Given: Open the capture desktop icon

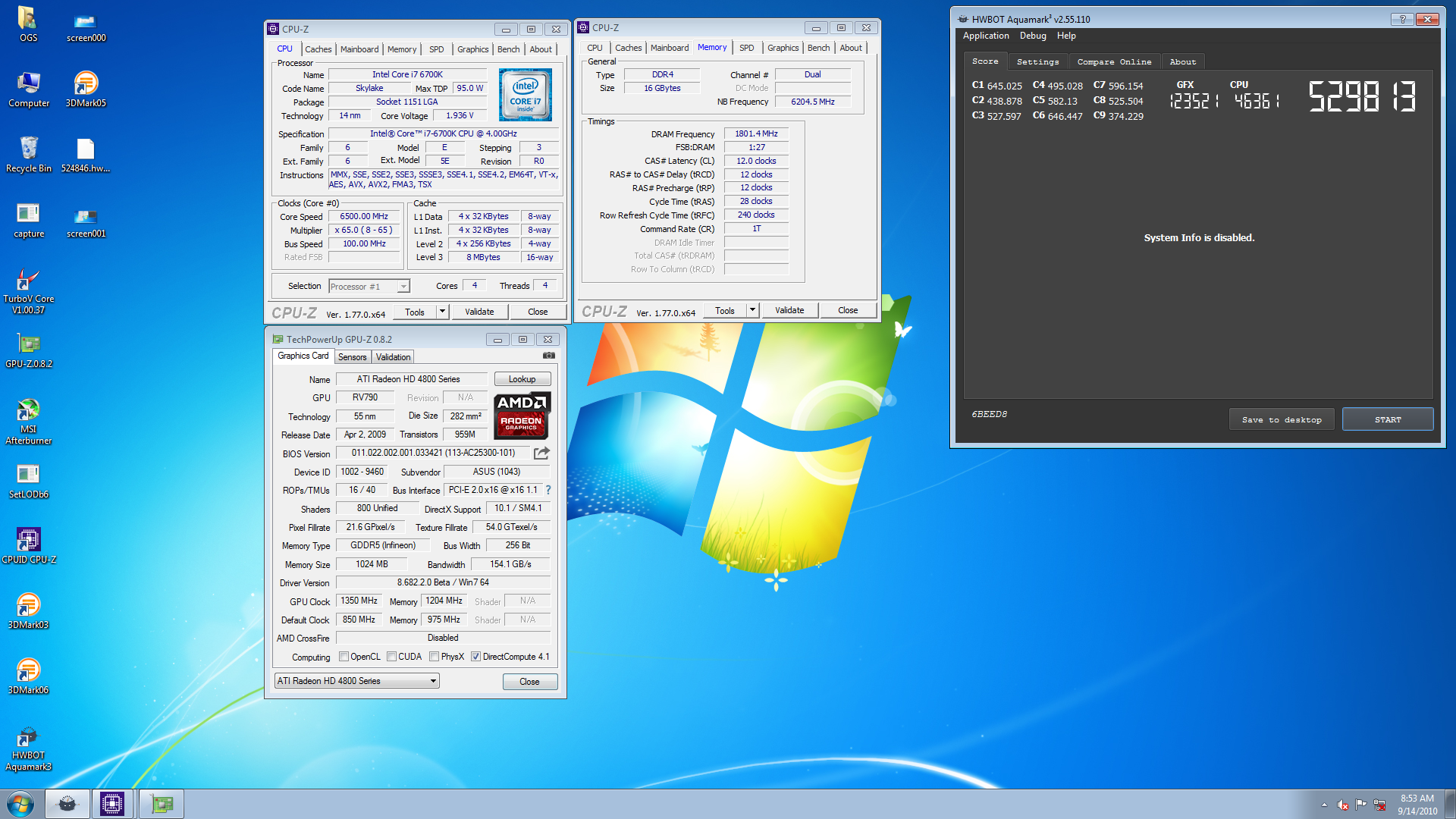Looking at the screenshot, I should (28, 220).
